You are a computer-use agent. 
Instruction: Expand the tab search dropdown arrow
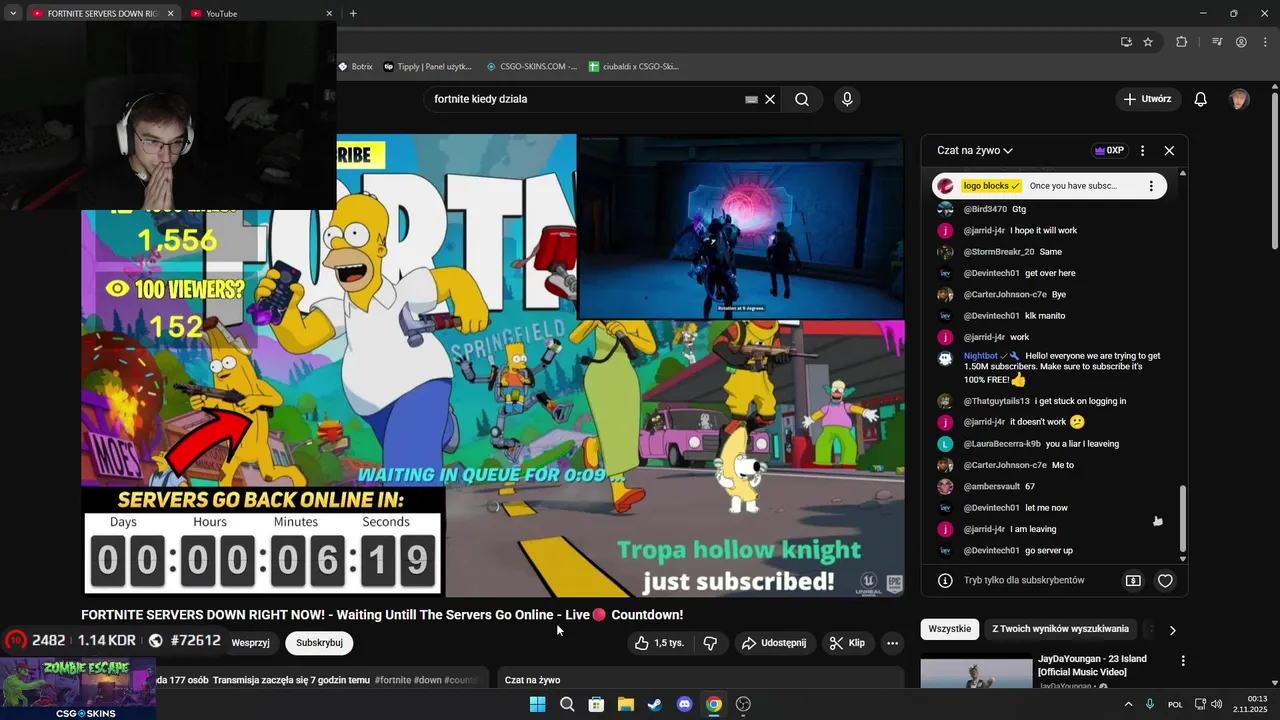click(x=13, y=13)
